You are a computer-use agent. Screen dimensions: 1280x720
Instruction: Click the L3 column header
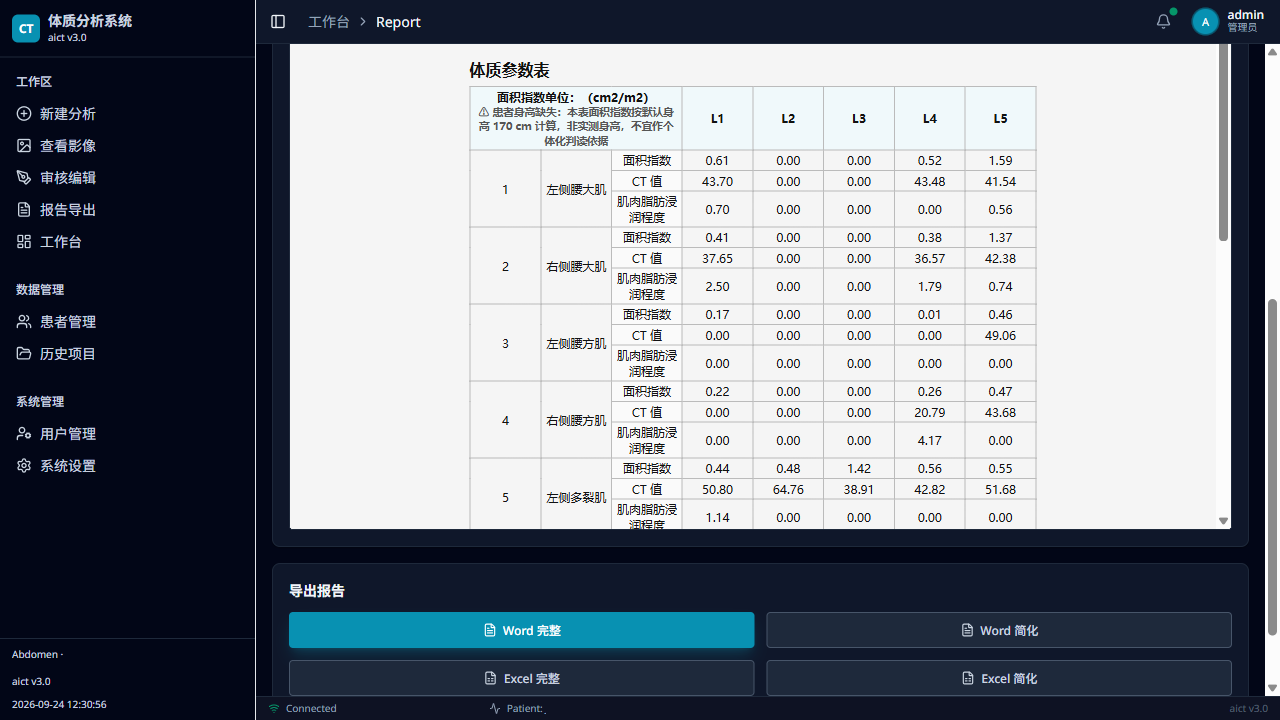859,119
